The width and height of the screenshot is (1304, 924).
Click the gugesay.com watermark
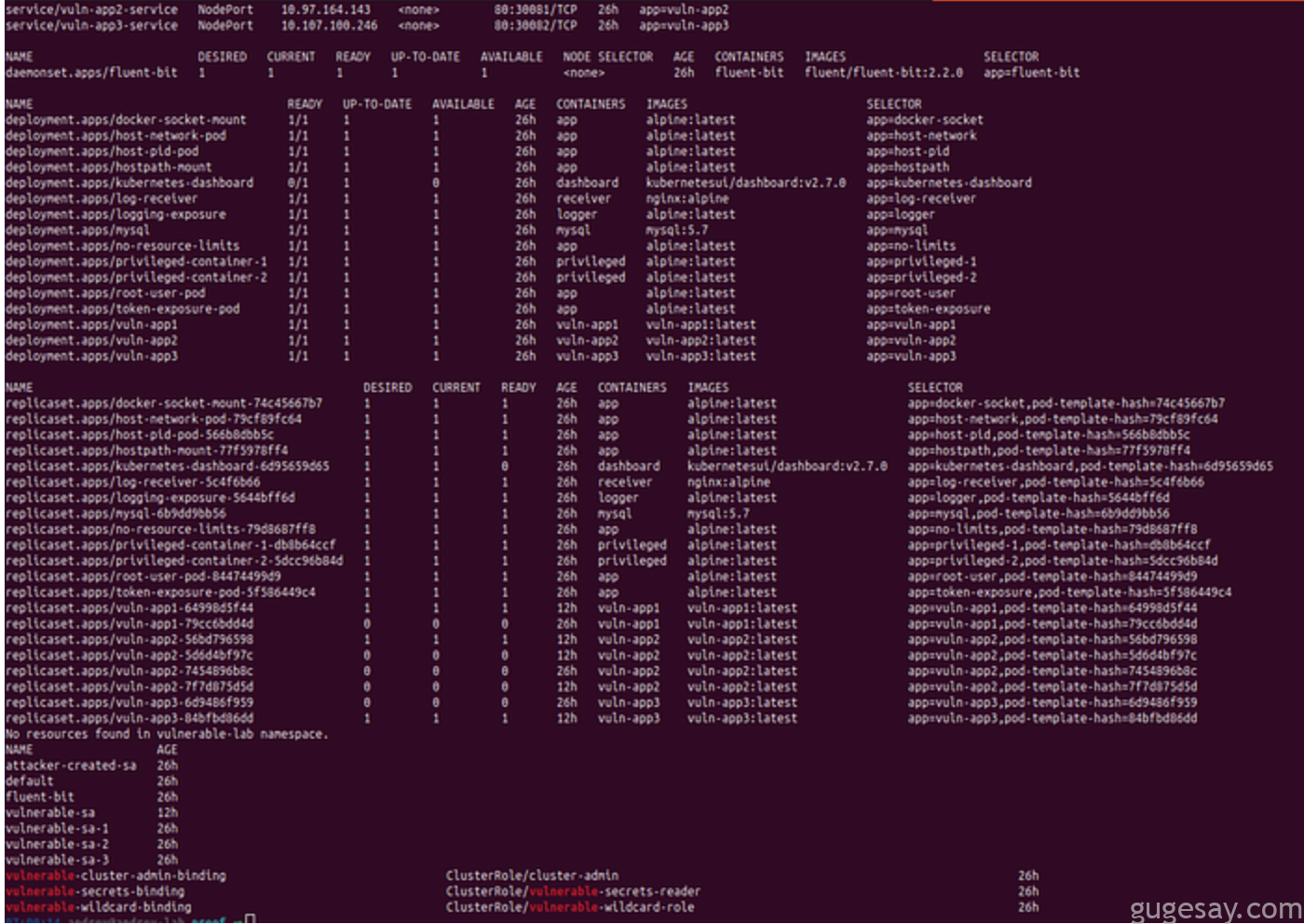coord(1215,908)
